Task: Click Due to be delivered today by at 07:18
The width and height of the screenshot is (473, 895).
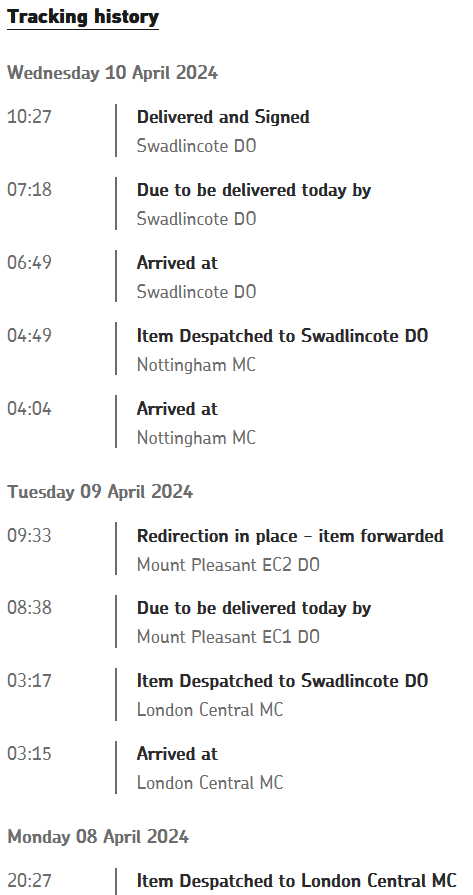Action: 254,190
